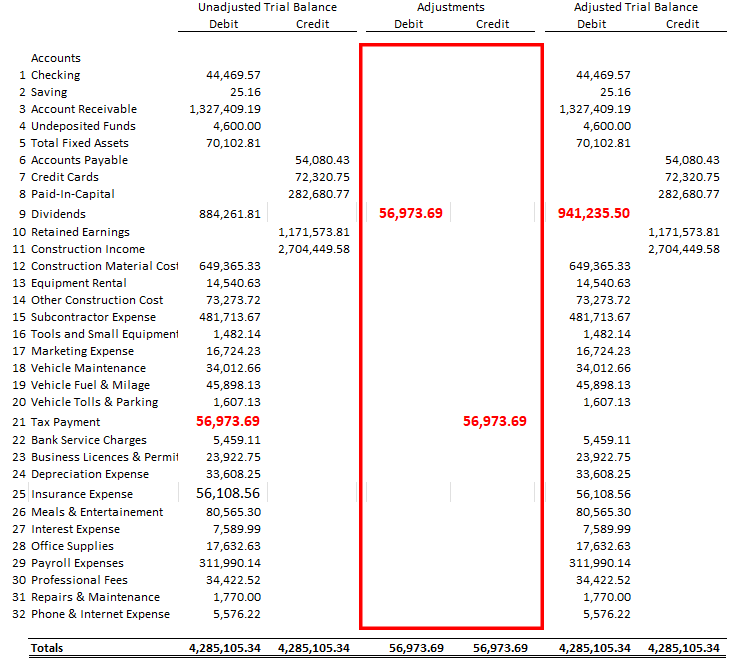The height and width of the screenshot is (661, 752).
Task: Select unadjusted Account Receivable debit 1,327,409.19
Action: (225, 109)
